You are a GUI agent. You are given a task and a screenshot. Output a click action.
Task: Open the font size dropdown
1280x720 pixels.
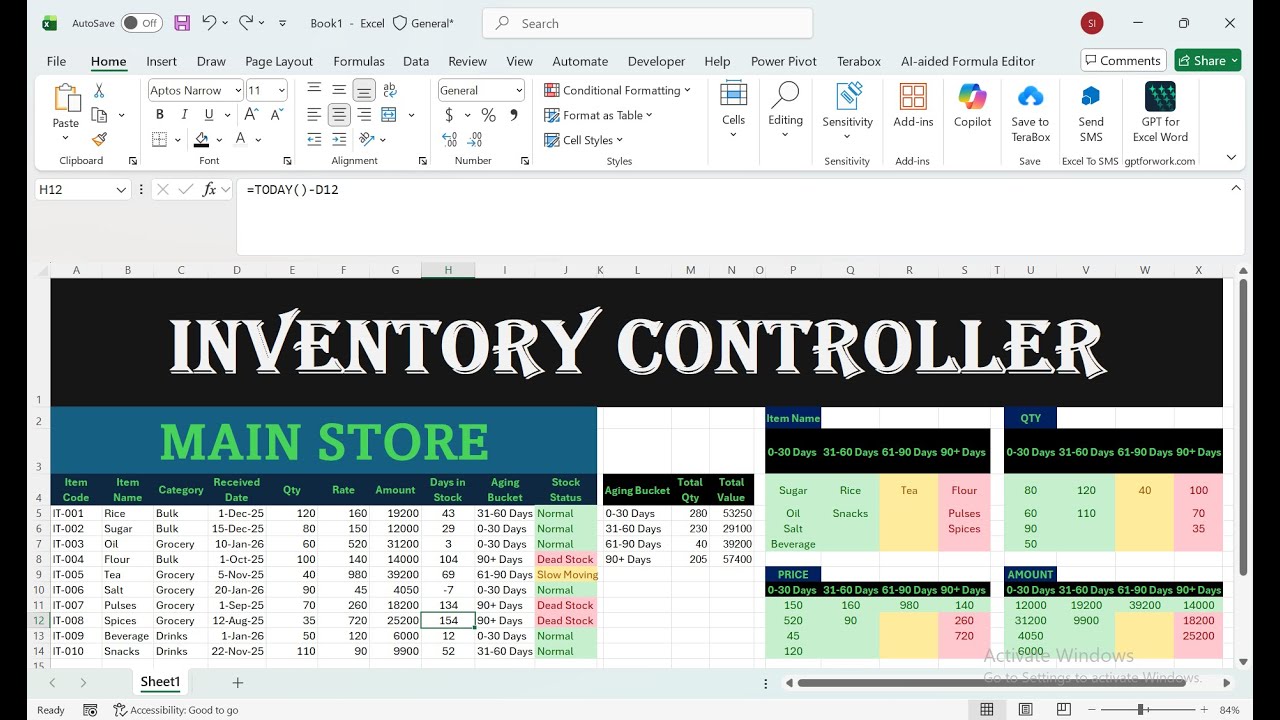[281, 90]
